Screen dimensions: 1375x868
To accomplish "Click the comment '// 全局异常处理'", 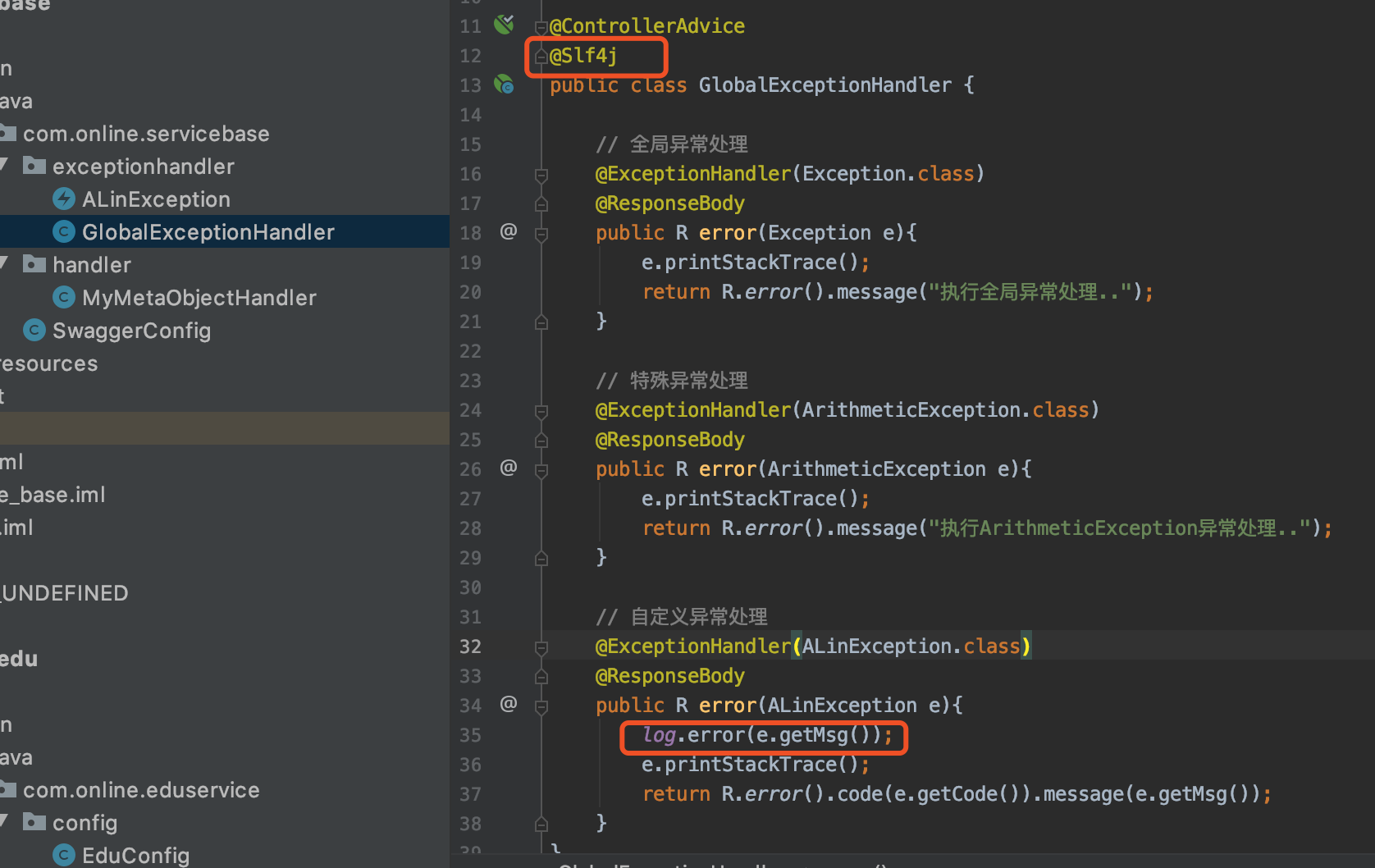I will [x=672, y=144].
